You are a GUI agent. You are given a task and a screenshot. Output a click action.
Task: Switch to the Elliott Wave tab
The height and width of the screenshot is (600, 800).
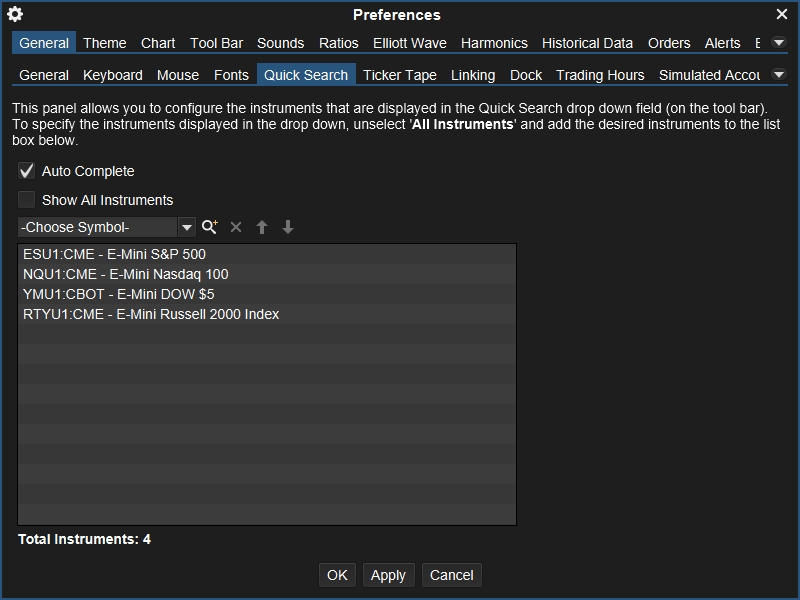coord(409,43)
